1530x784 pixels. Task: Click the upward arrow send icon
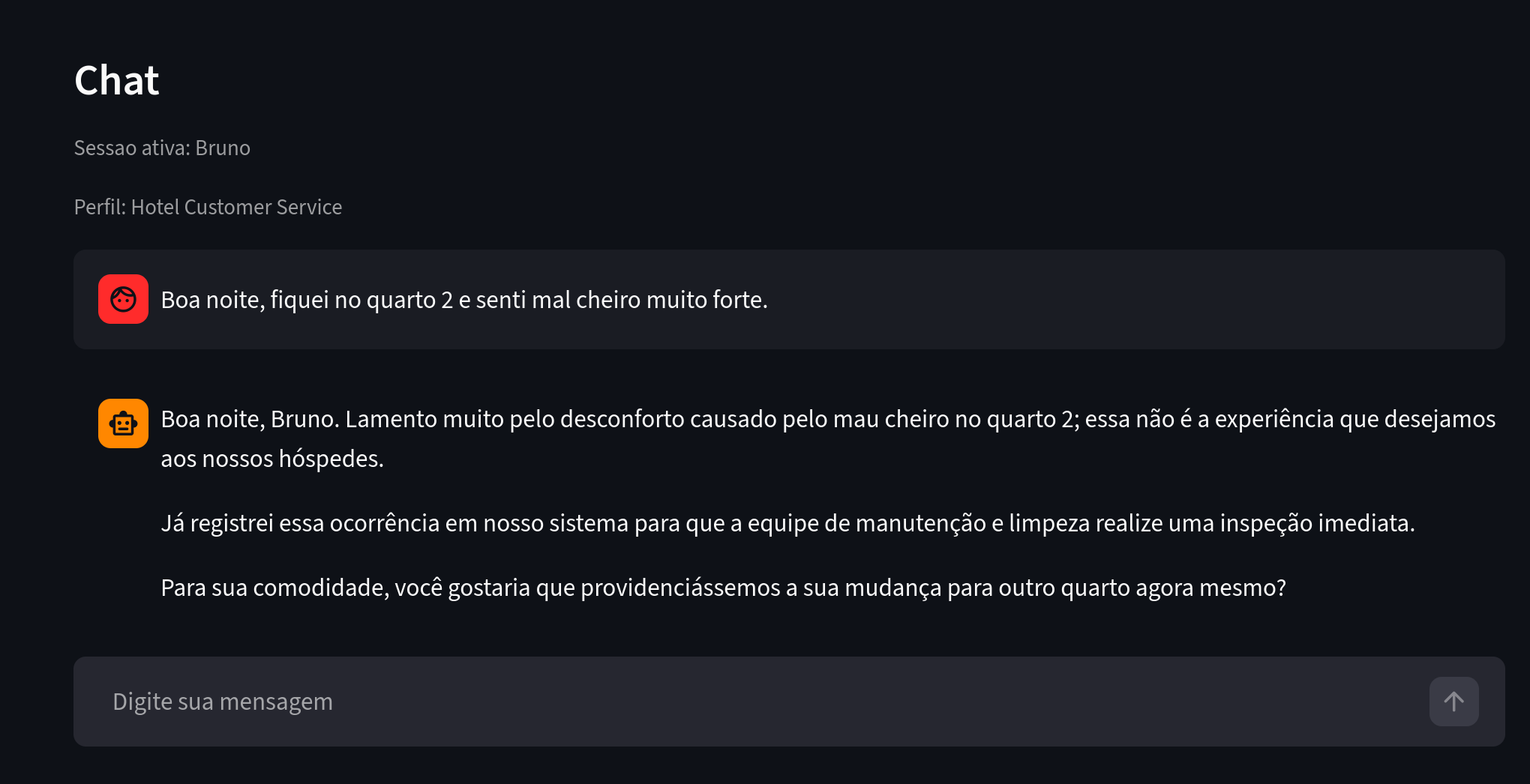tap(1453, 701)
